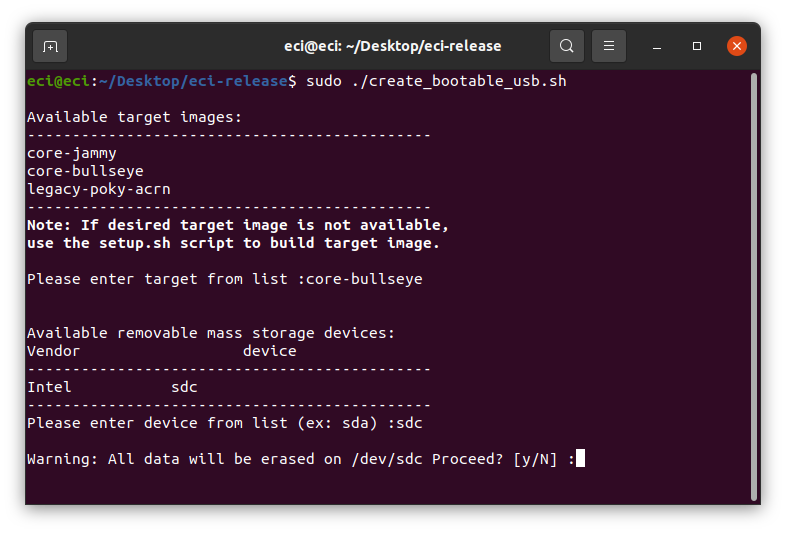
Task: Click the entered device sdc text
Action: 409,423
